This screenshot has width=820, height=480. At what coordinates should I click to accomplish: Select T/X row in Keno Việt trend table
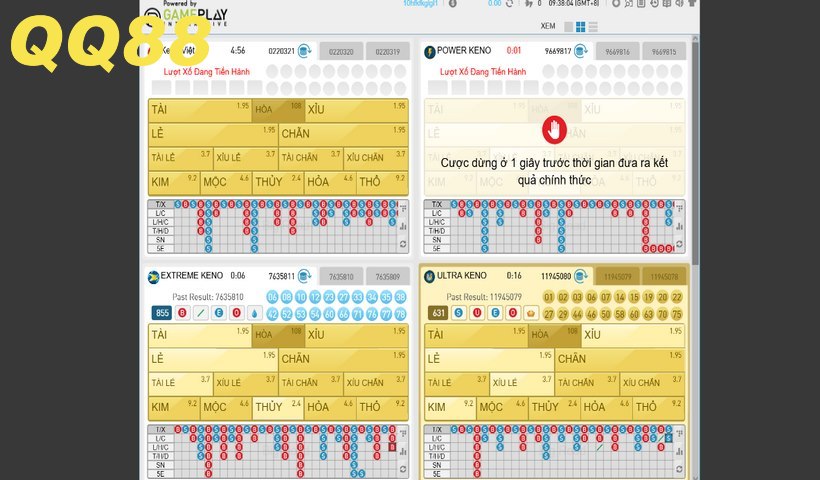tap(161, 204)
